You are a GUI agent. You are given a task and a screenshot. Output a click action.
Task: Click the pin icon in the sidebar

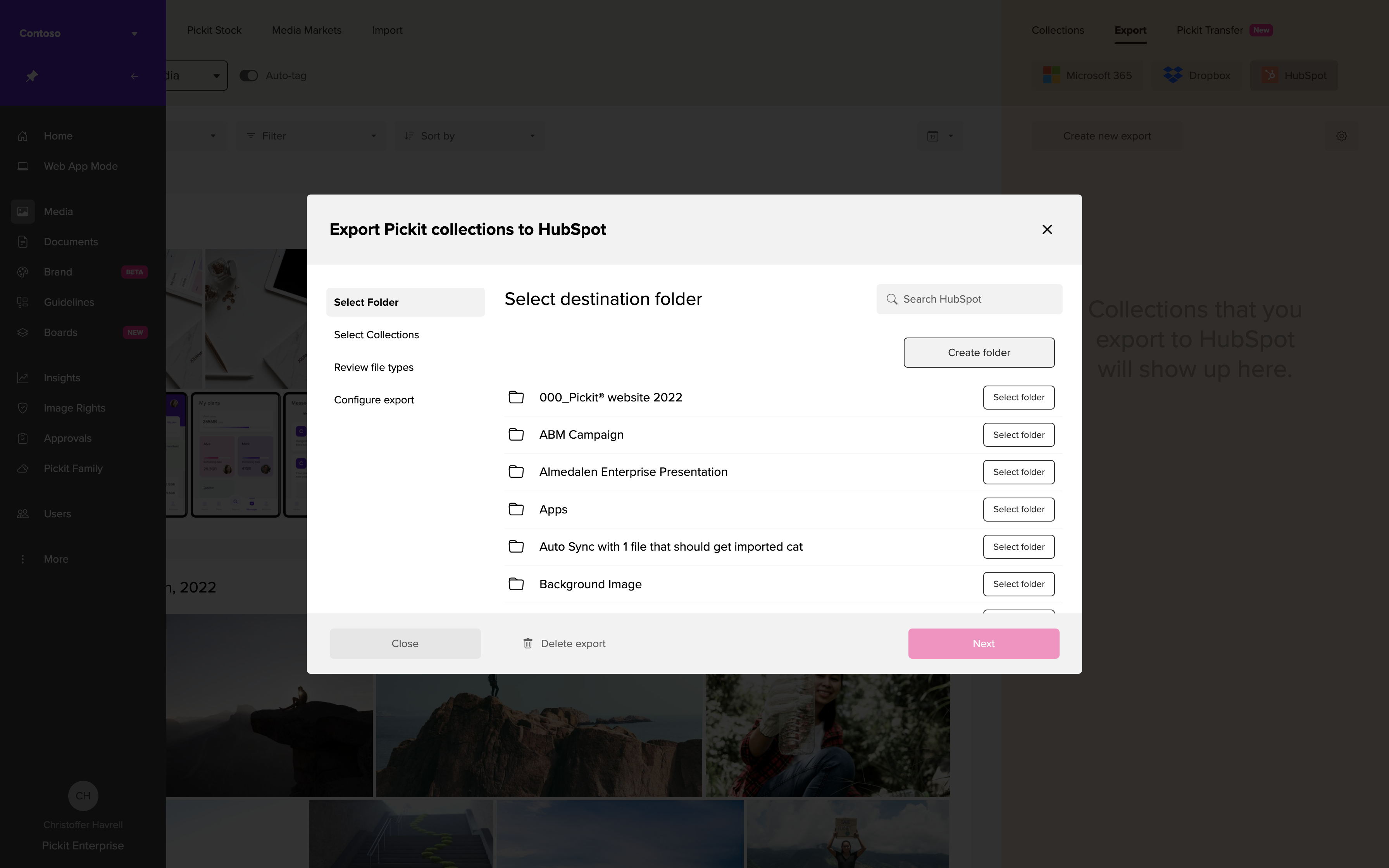point(32,76)
